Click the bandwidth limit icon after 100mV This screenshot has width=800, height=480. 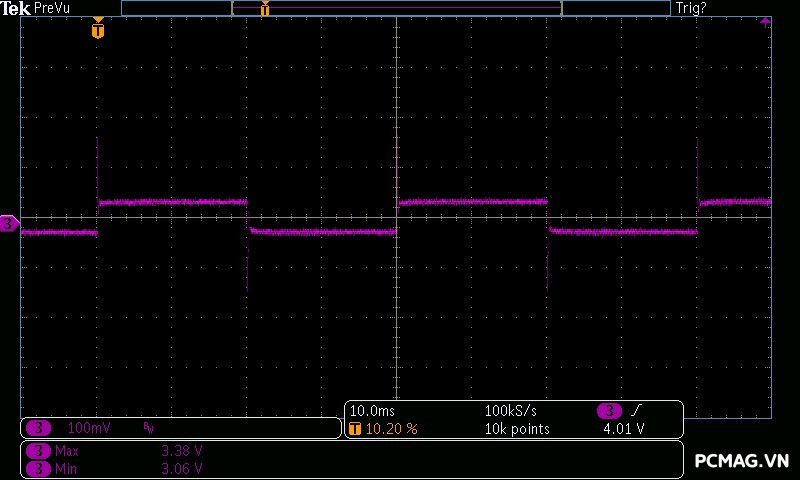click(x=149, y=428)
